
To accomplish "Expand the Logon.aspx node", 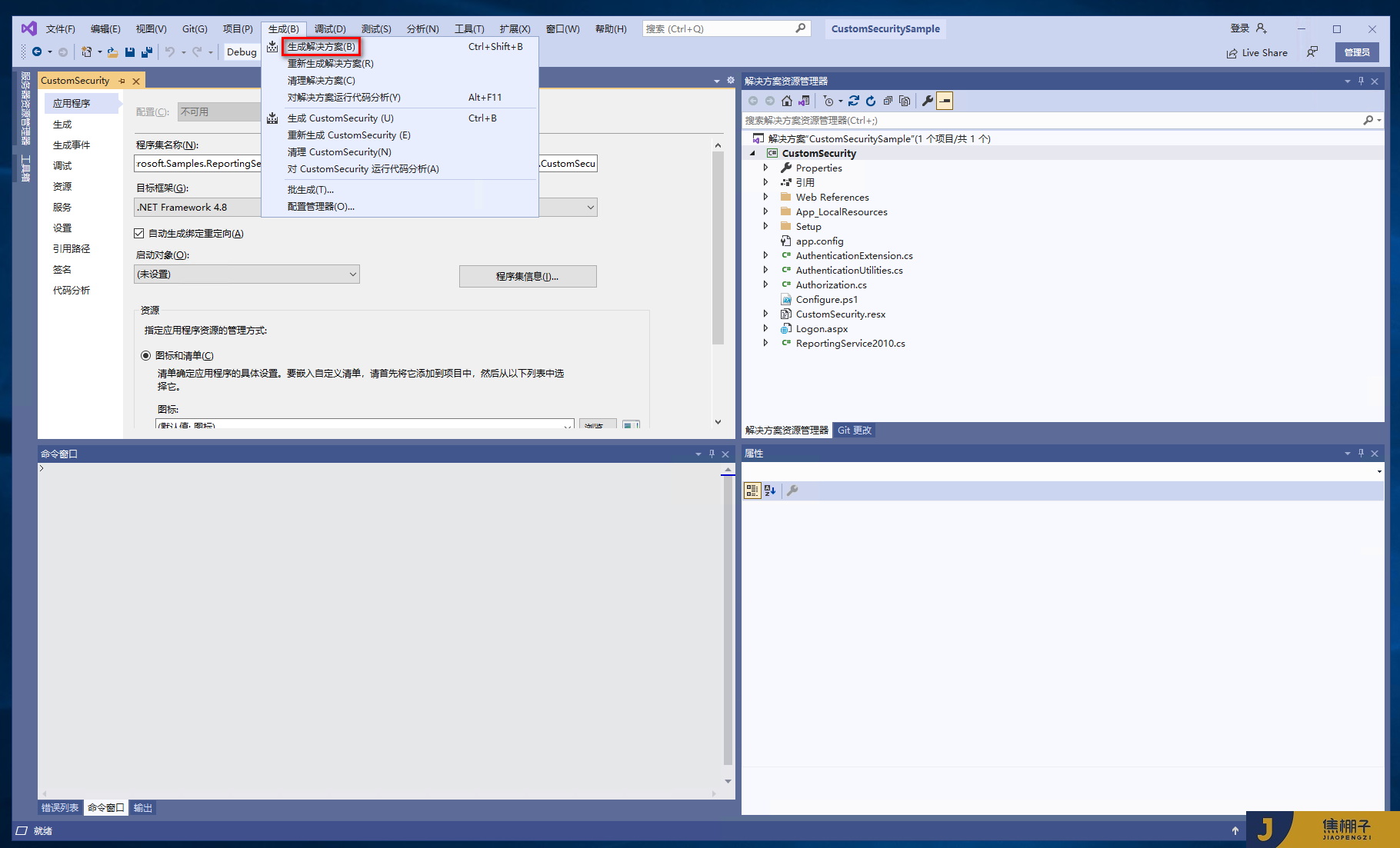I will click(x=765, y=328).
